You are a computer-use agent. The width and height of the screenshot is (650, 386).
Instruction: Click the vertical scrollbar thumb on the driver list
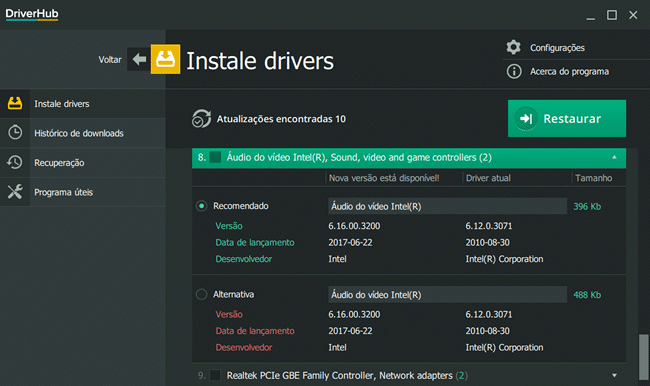[x=643, y=357]
